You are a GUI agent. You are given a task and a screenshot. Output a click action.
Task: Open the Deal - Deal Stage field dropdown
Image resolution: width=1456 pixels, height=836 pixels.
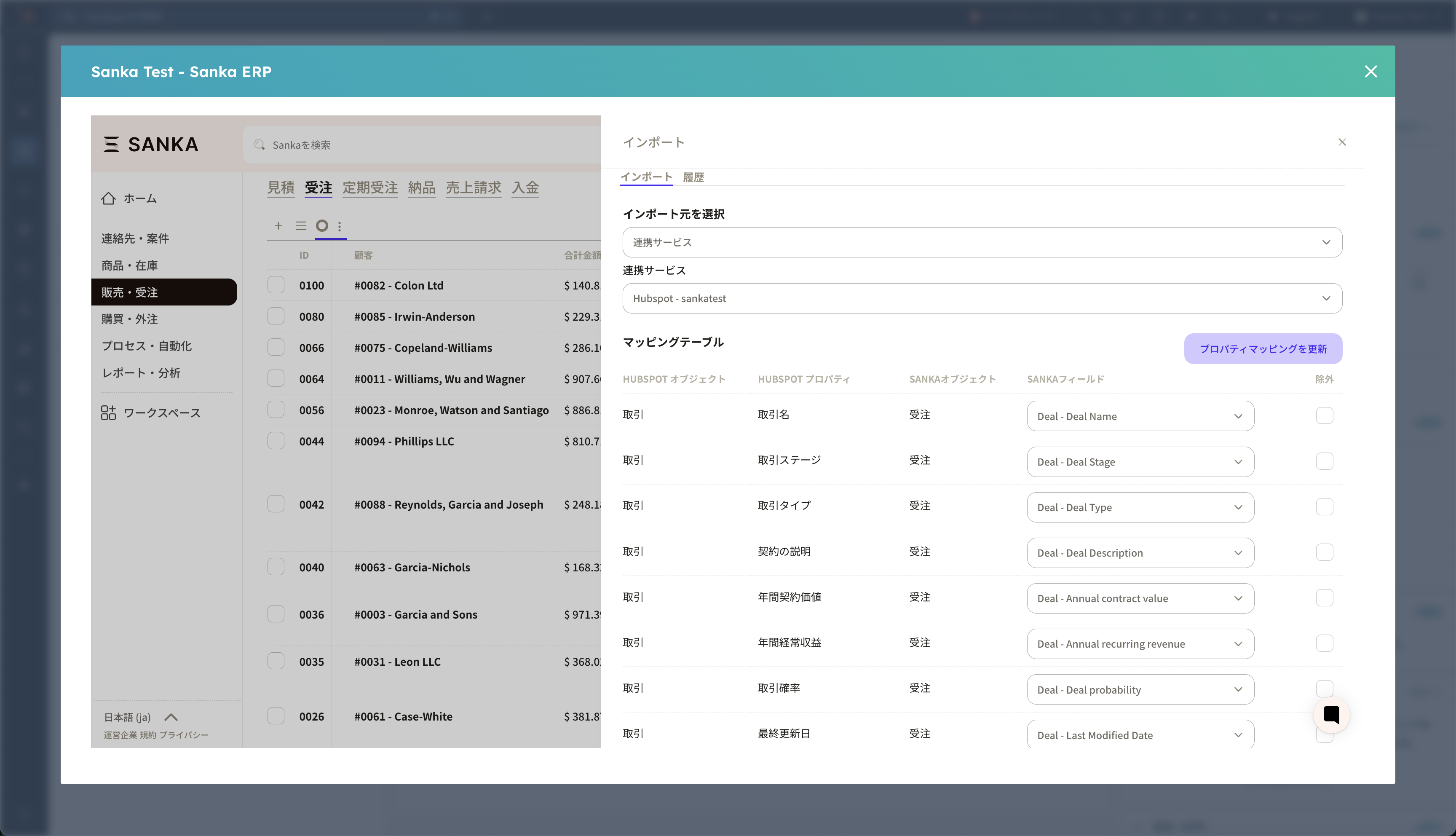(1140, 462)
